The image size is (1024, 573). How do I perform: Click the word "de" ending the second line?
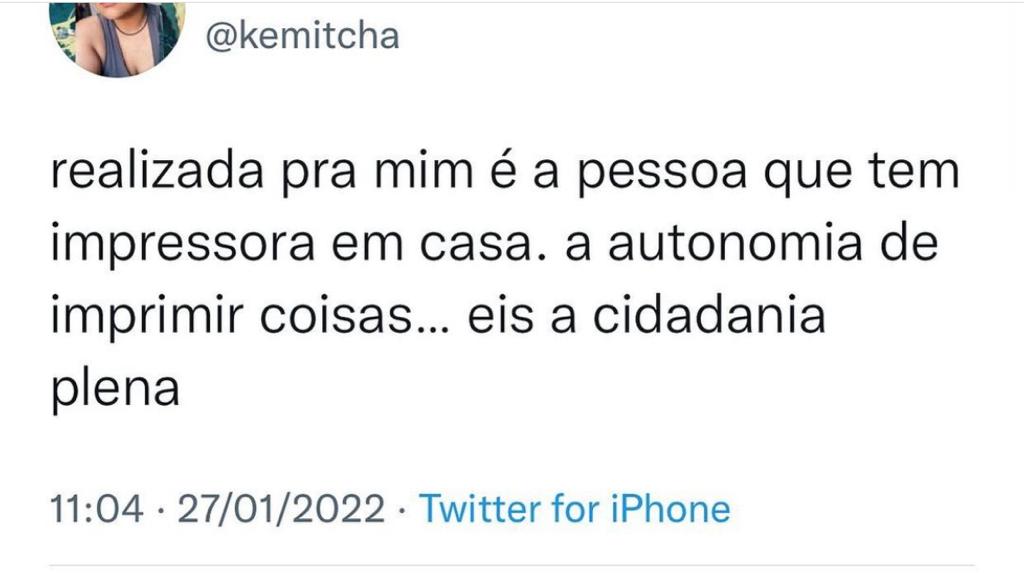pos(912,245)
